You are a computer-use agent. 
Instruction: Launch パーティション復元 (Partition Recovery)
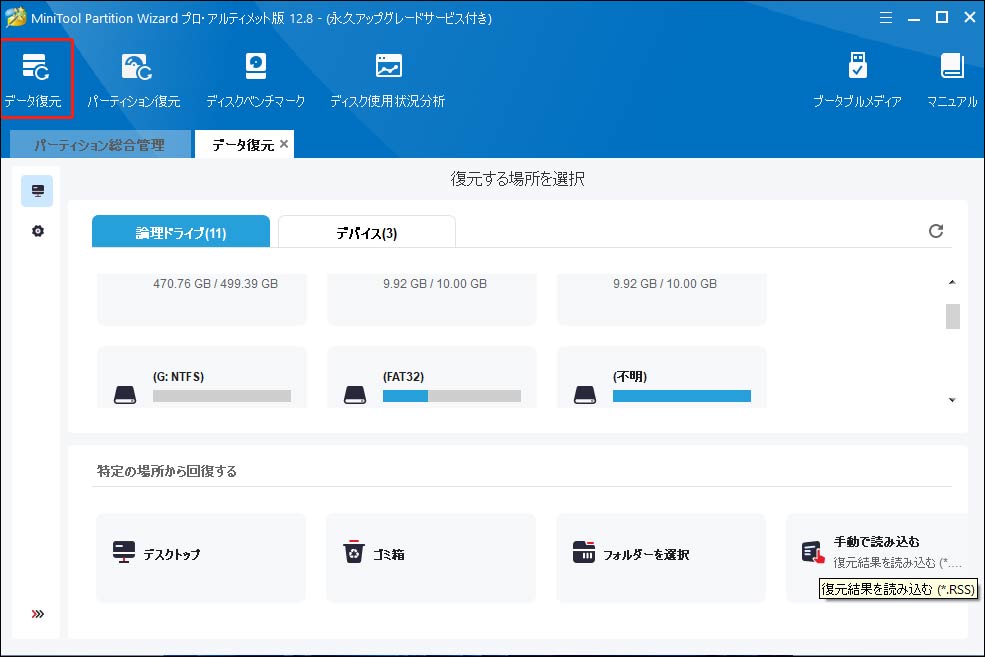(134, 80)
